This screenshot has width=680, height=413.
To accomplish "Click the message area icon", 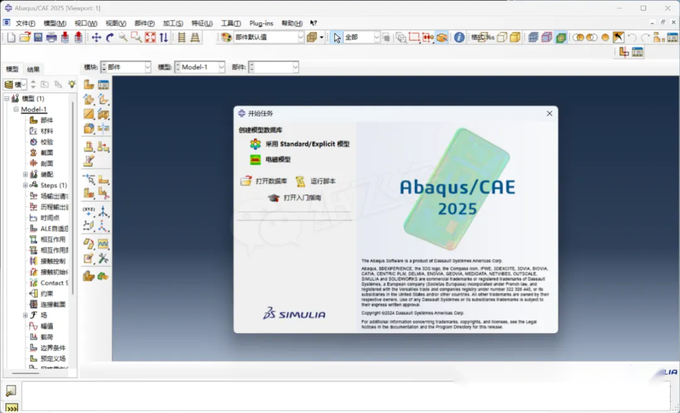I will [11, 391].
